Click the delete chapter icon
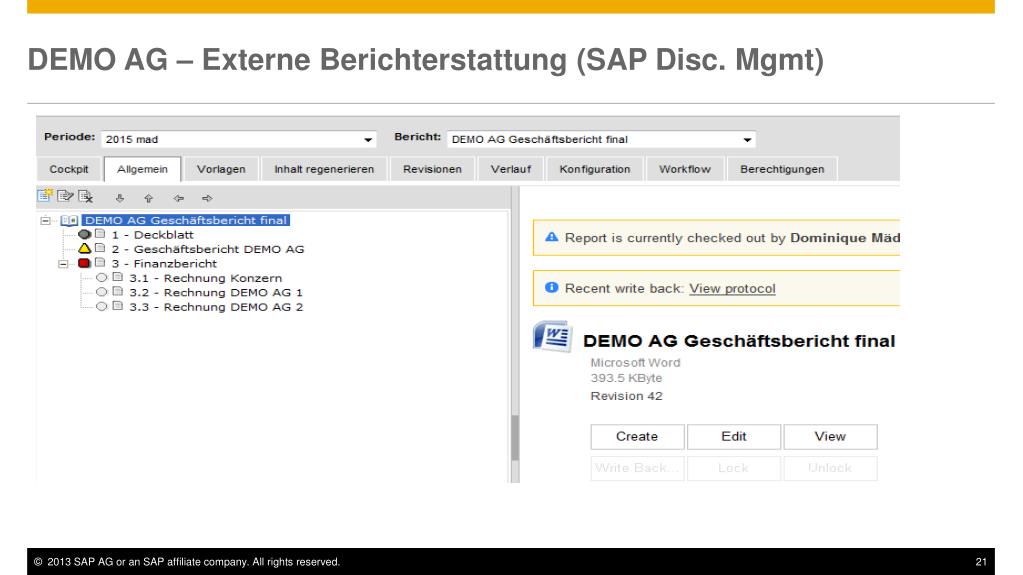 [85, 196]
